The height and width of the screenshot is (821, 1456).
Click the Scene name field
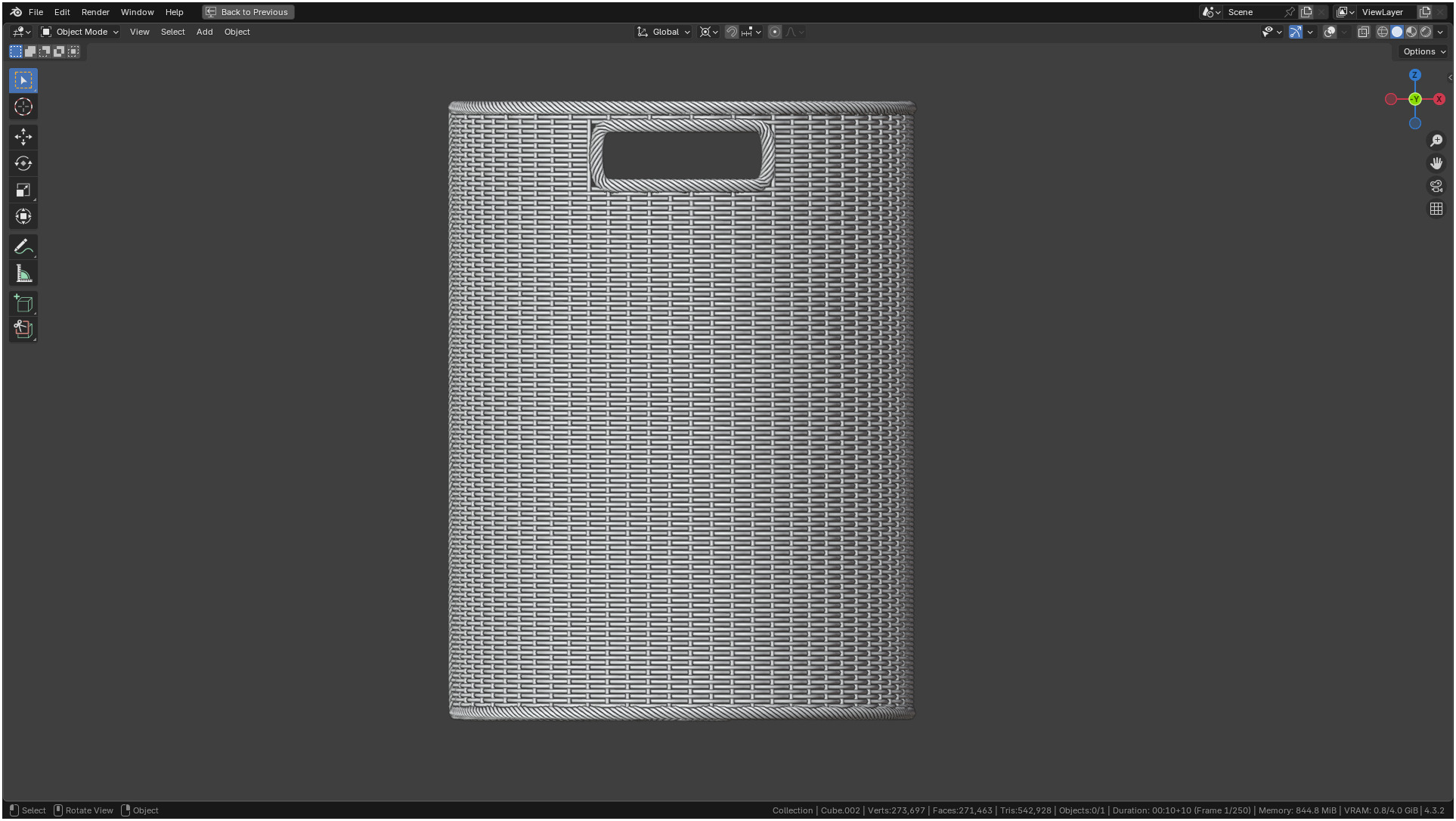[x=1253, y=12]
